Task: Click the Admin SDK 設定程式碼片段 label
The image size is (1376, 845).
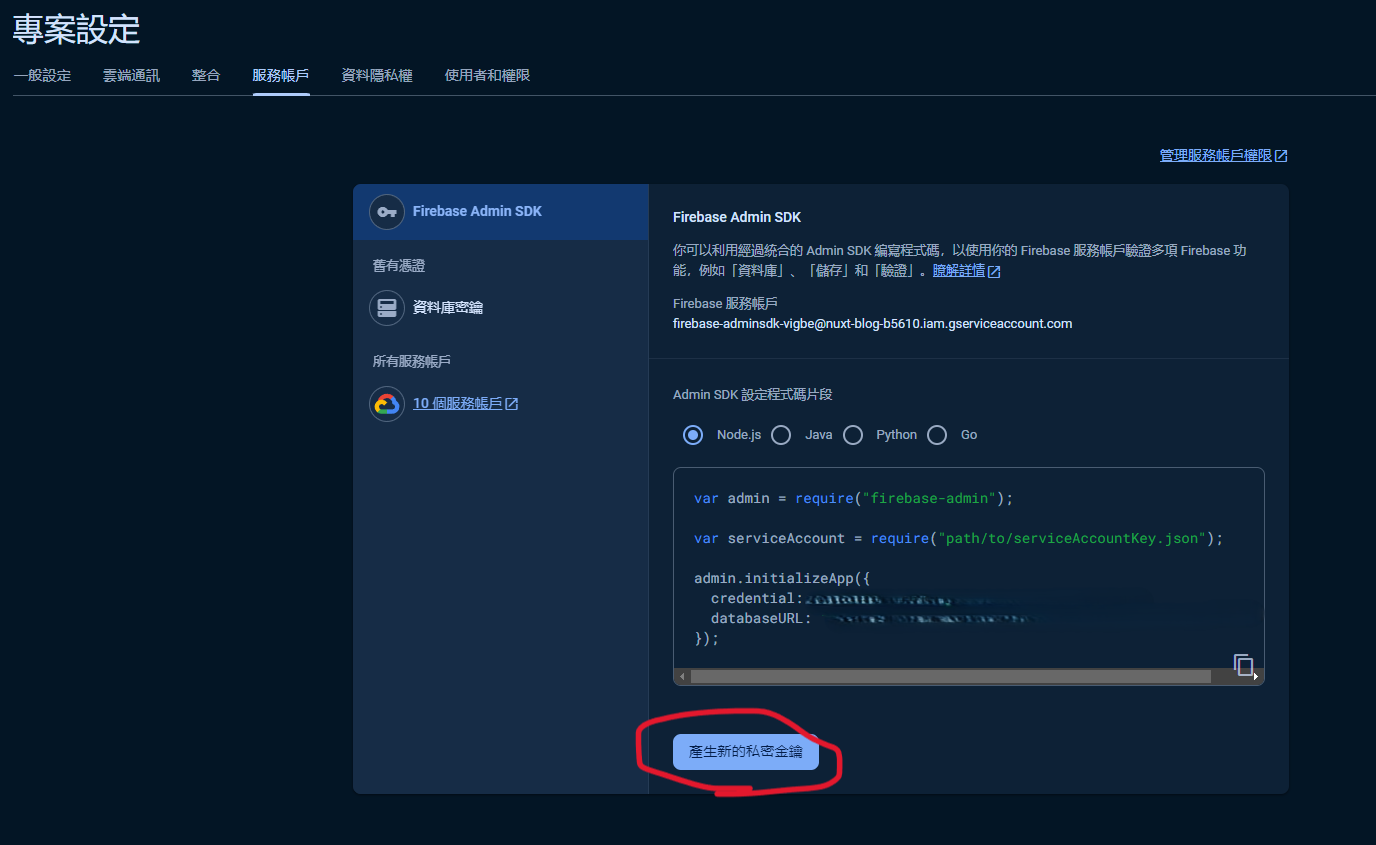Action: coord(752,395)
